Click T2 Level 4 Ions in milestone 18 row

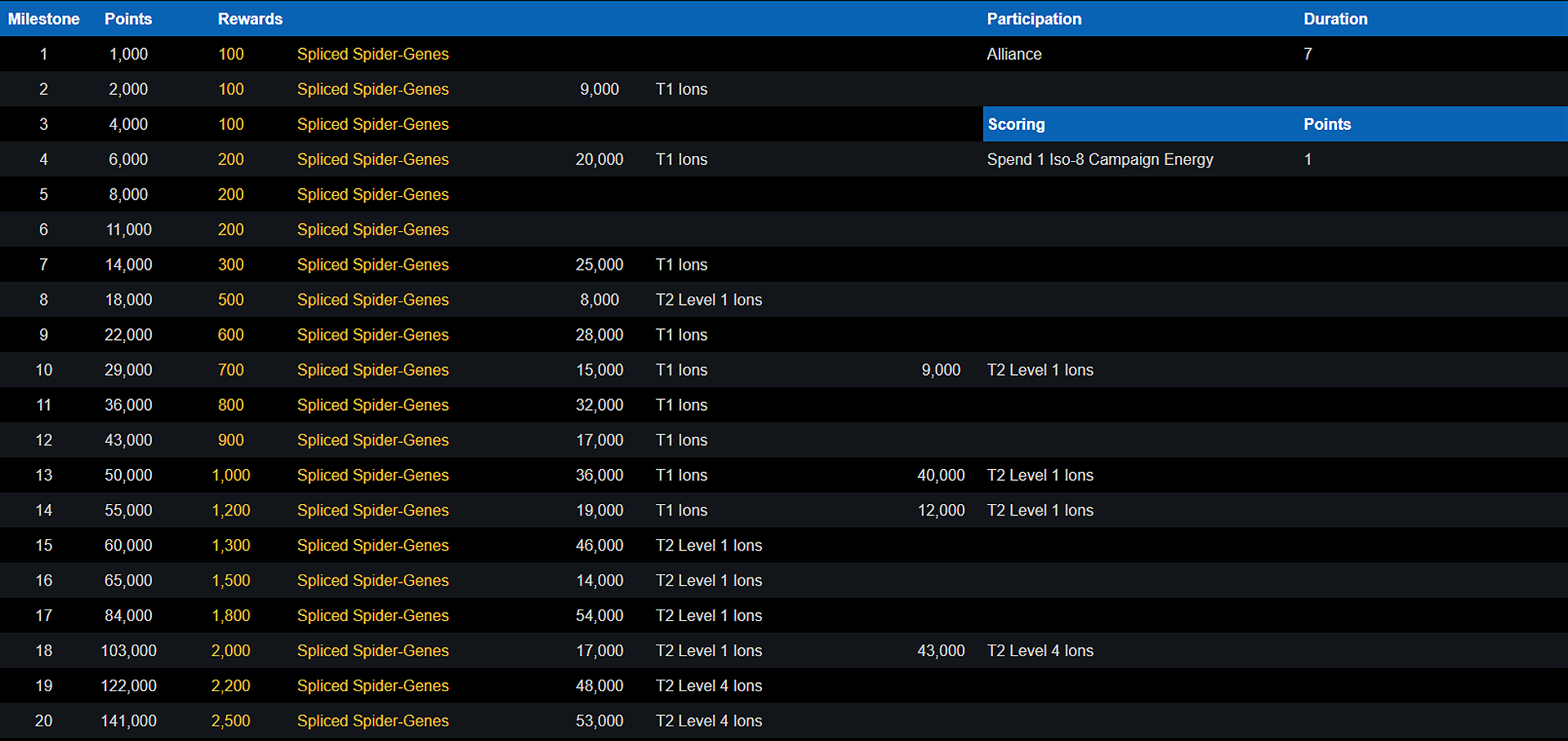(x=1040, y=651)
